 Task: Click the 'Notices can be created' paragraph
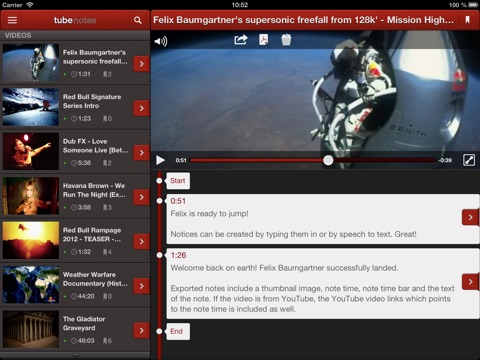click(293, 234)
